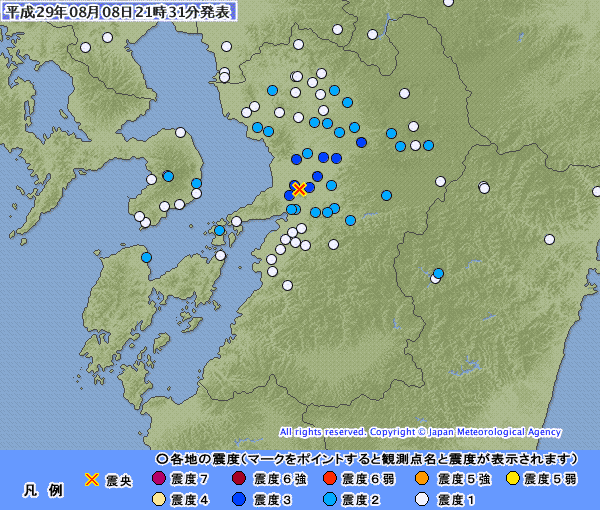Click the isolated intensity-2 marker directly east of epicenter
Image resolution: width=600 pixels, height=510 pixels.
[386, 196]
